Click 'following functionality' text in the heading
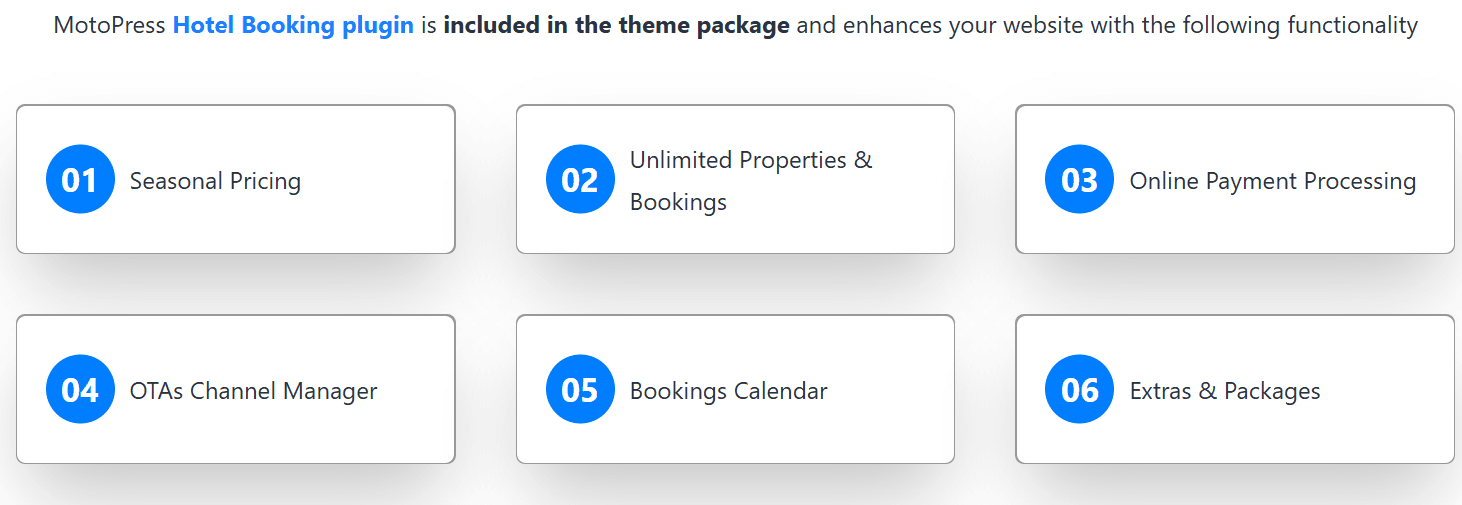Screen dimensions: 1462x505 1299,25
